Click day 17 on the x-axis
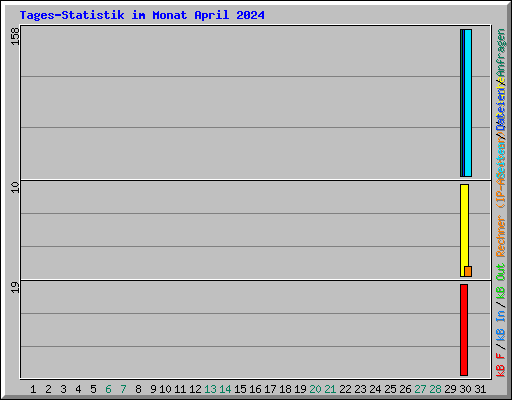 coord(270,389)
